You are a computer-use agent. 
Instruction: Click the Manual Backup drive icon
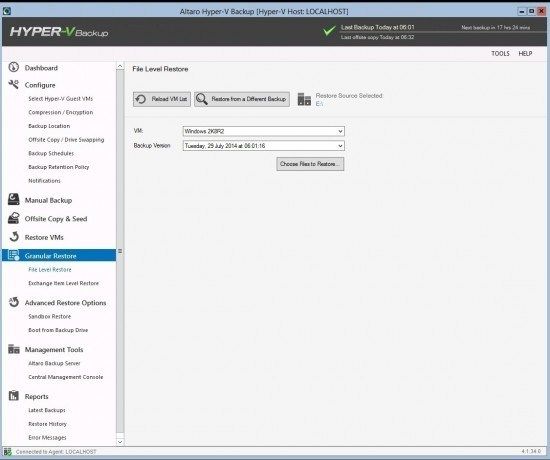[14, 200]
